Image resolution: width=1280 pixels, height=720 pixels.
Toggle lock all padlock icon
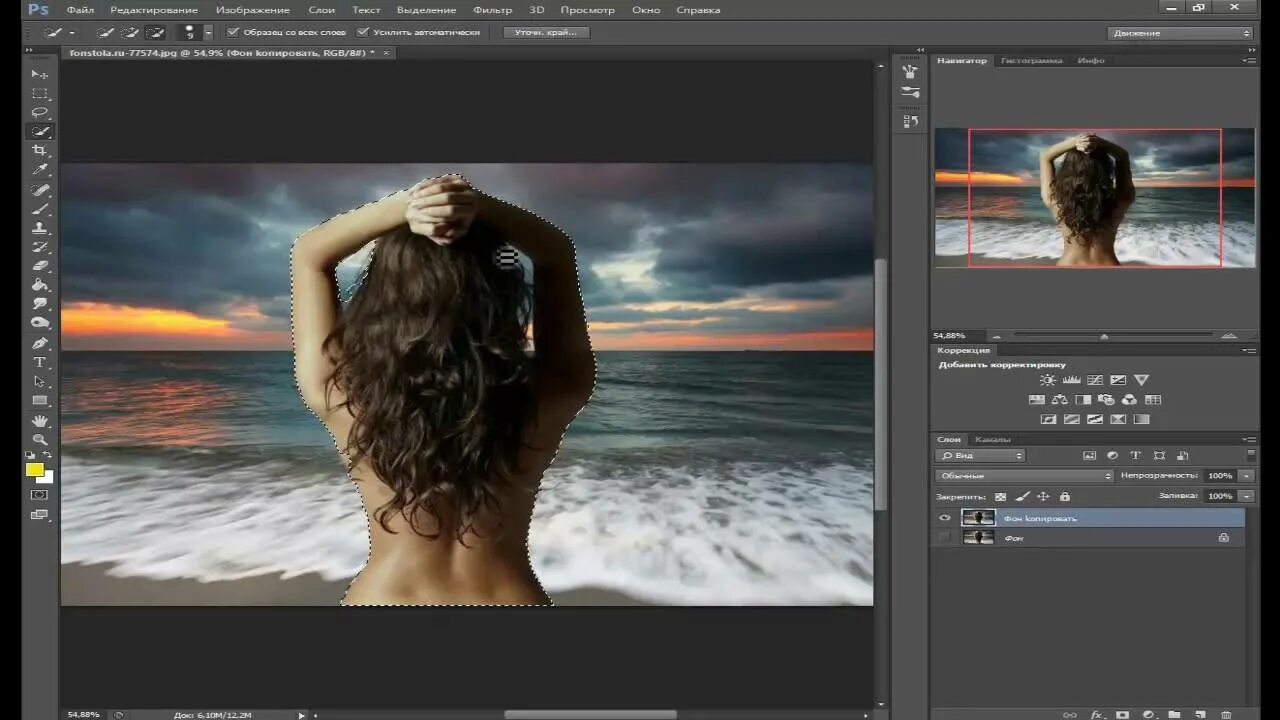click(x=1064, y=496)
